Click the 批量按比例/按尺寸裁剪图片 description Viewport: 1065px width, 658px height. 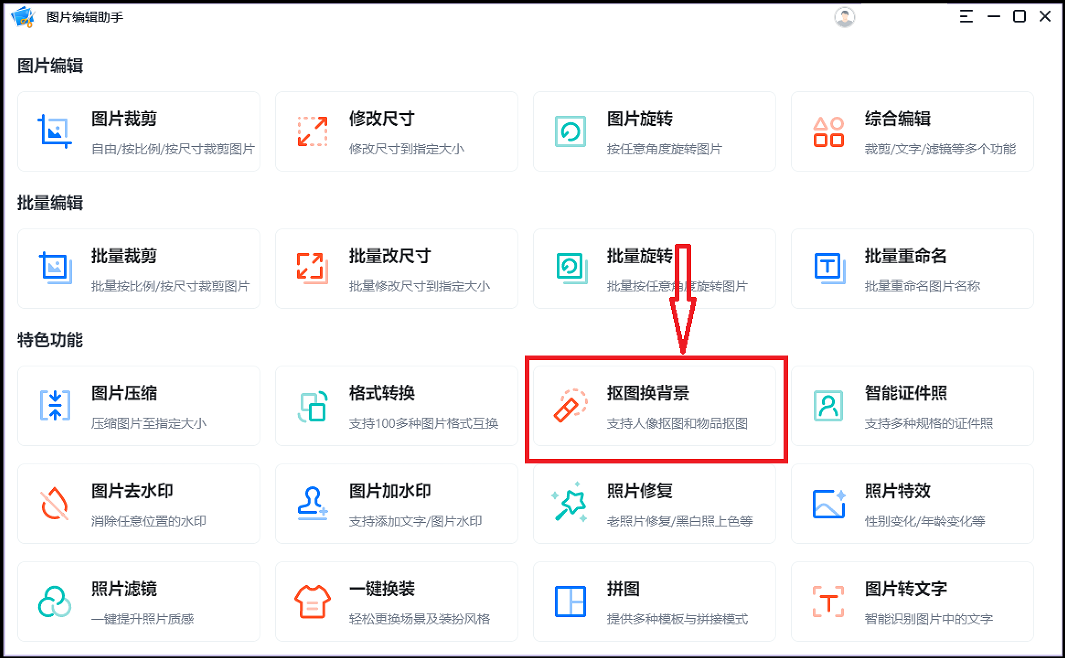(170, 286)
